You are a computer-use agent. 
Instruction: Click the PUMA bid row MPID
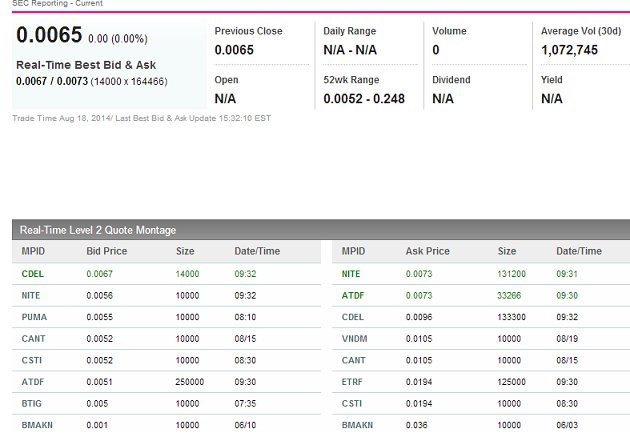click(x=34, y=317)
